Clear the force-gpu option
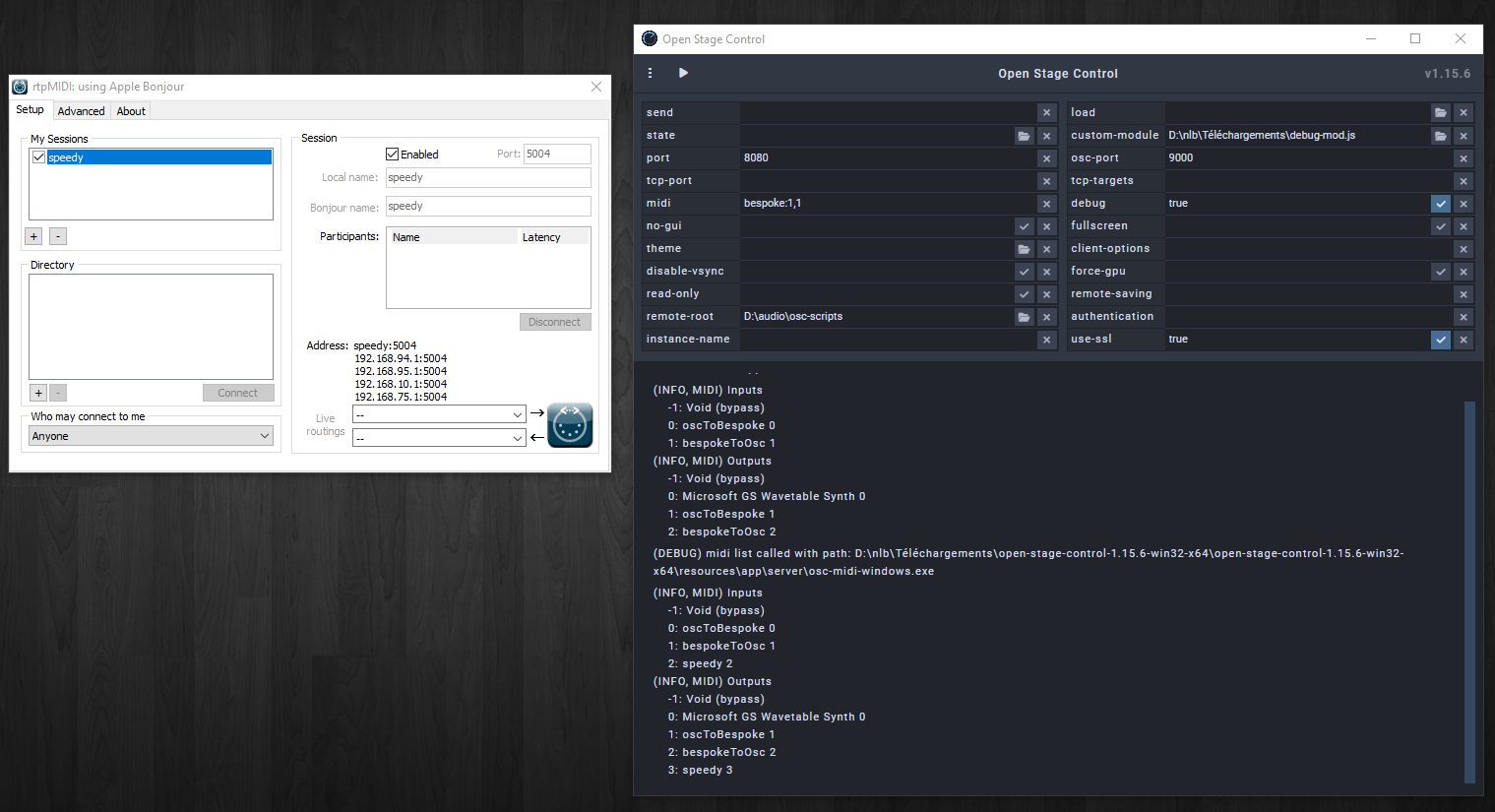The width and height of the screenshot is (1495, 812). (x=1464, y=272)
